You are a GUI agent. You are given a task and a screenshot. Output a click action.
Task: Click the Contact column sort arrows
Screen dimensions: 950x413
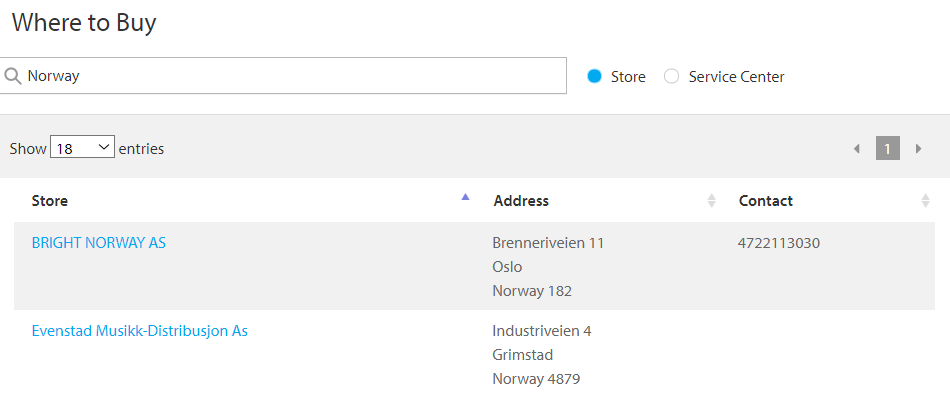pos(925,200)
